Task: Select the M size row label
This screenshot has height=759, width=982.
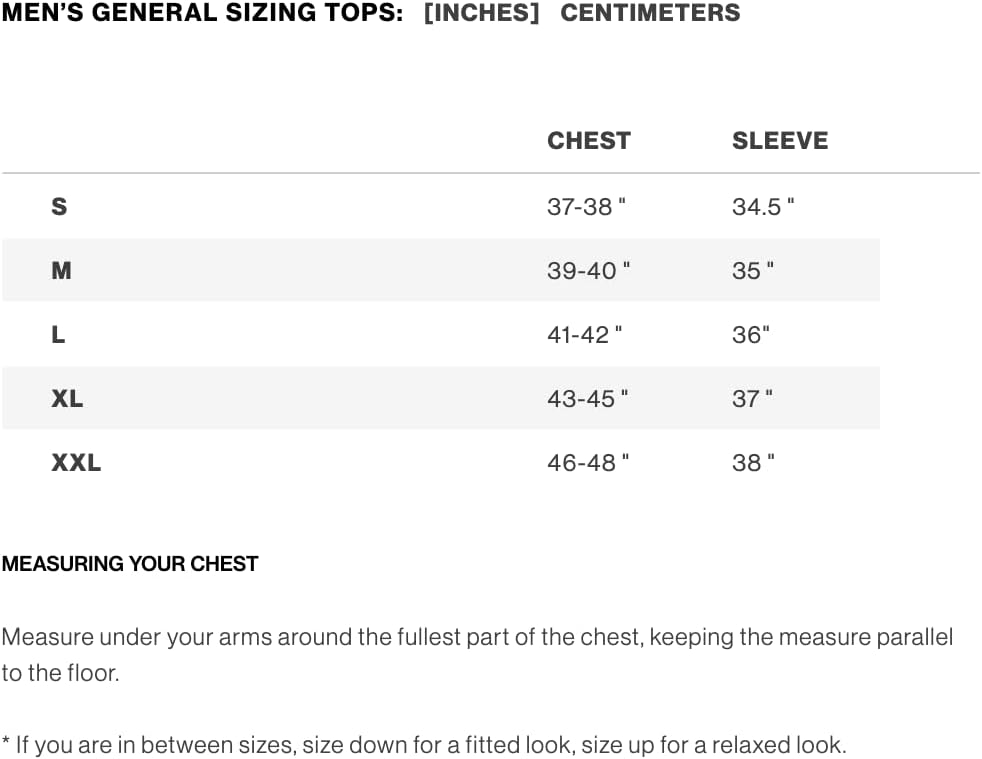Action: [61, 270]
